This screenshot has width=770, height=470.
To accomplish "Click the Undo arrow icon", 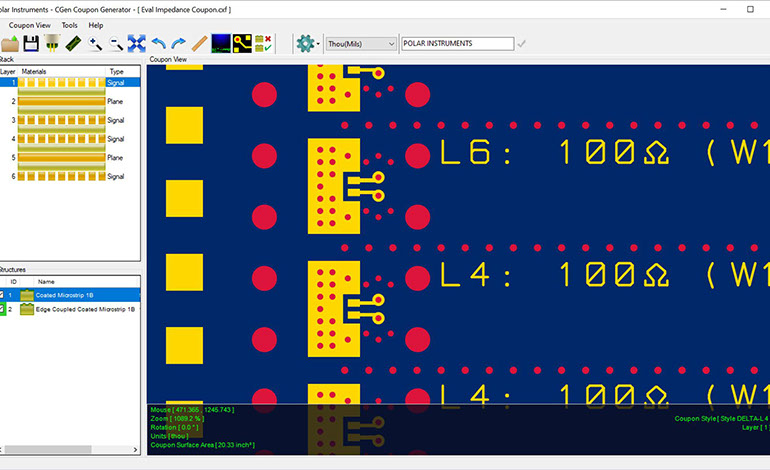I will (x=158, y=44).
